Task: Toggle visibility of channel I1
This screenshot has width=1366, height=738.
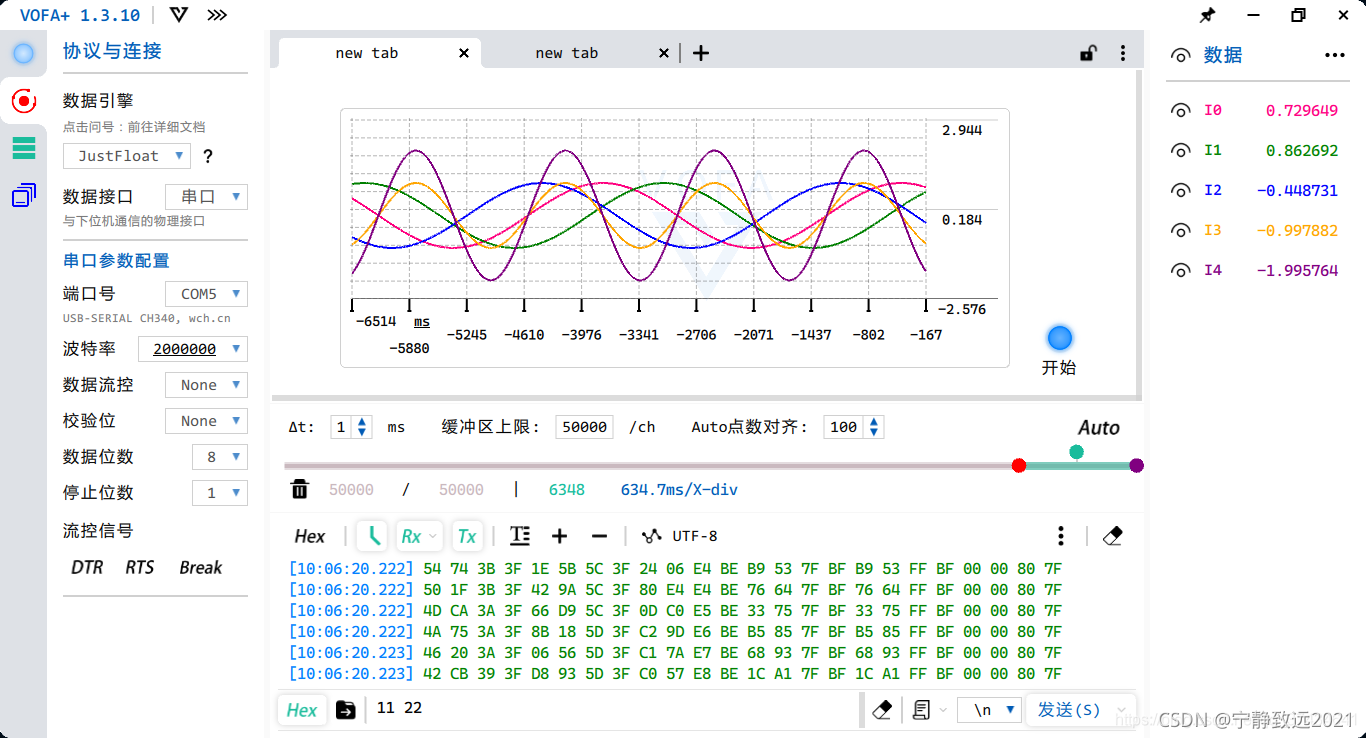Action: [1181, 151]
